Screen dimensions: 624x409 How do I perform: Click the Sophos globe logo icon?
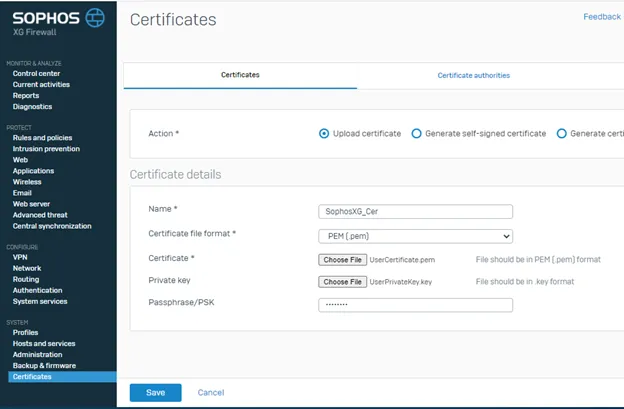[94, 17]
